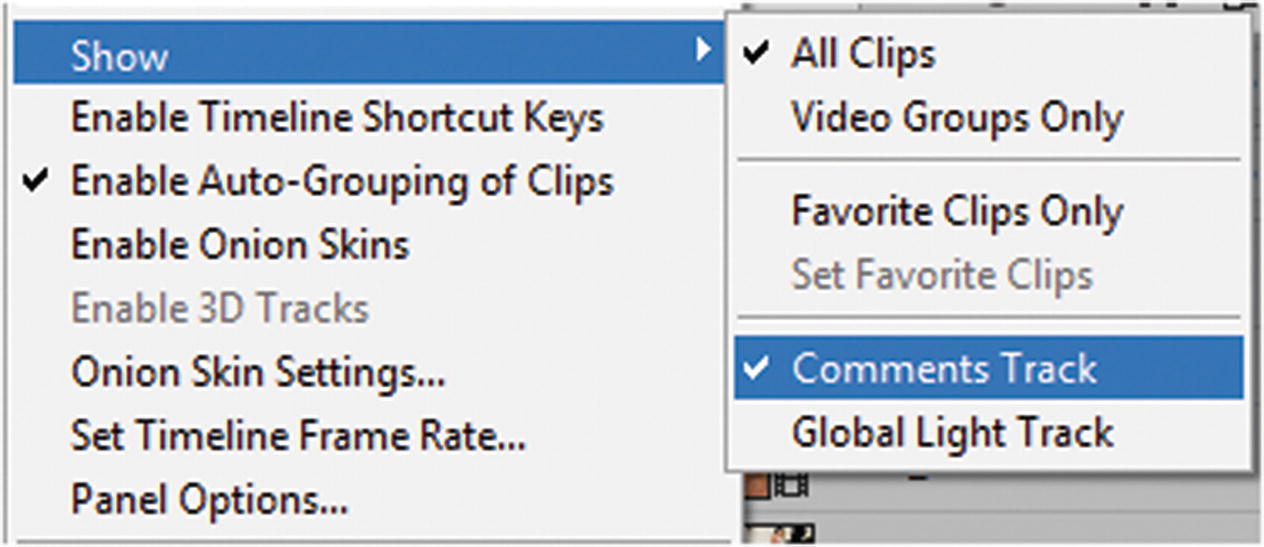Click the orange layer thumbnail beside the filmstrip

(755, 487)
